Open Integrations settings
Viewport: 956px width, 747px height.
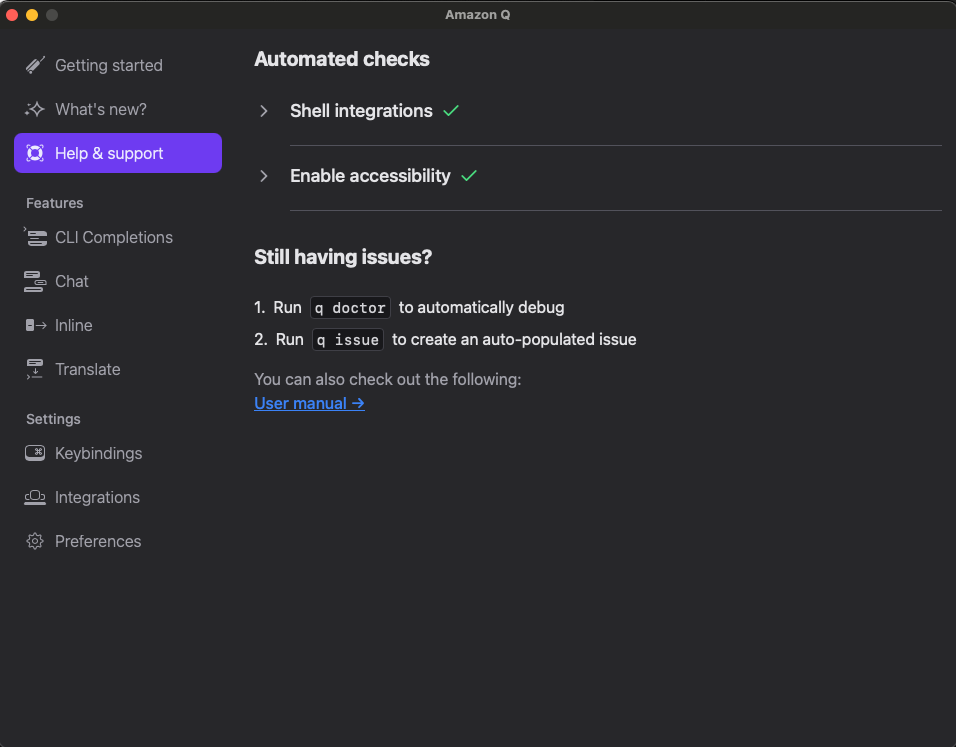click(x=118, y=498)
